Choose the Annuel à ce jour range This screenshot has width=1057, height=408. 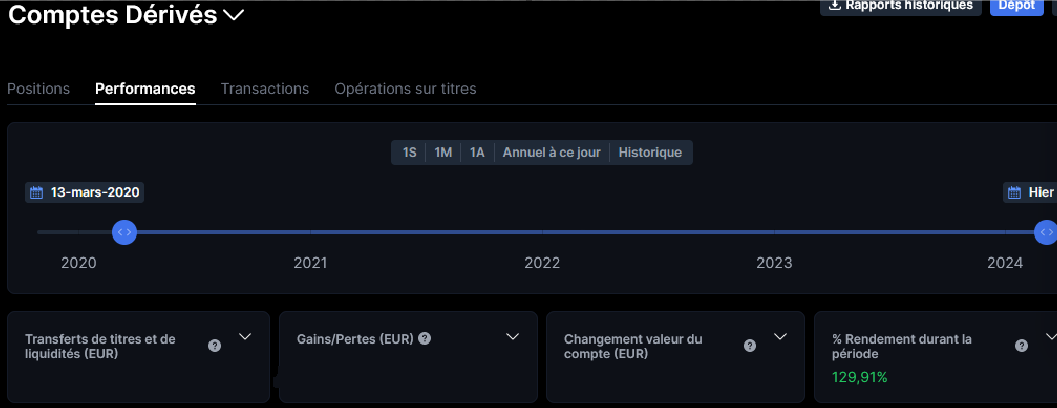point(551,153)
